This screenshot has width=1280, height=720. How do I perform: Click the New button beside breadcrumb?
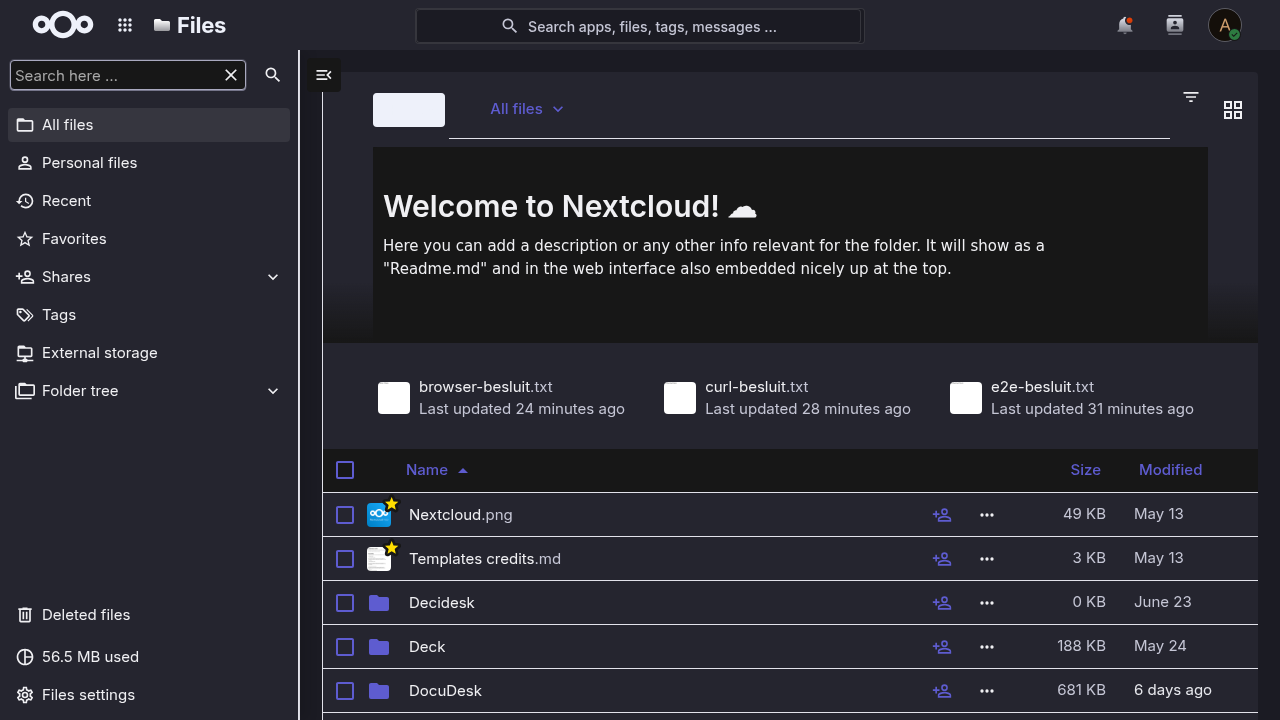[409, 110]
